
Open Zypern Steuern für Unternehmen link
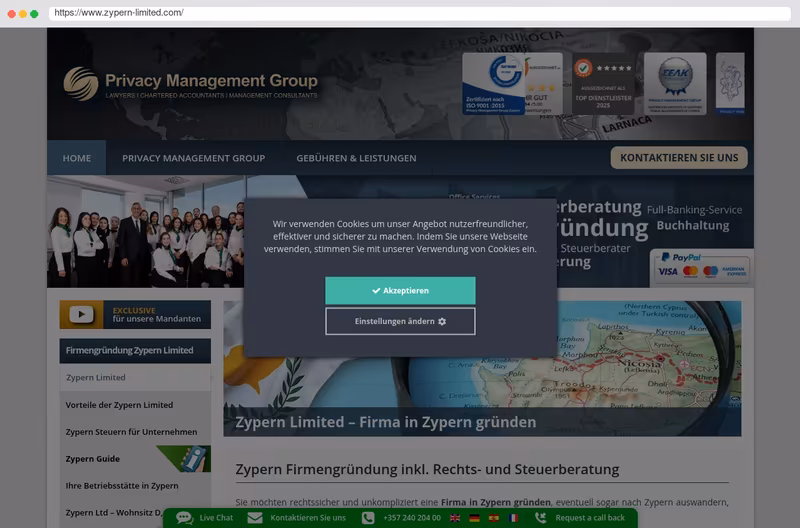131,432
